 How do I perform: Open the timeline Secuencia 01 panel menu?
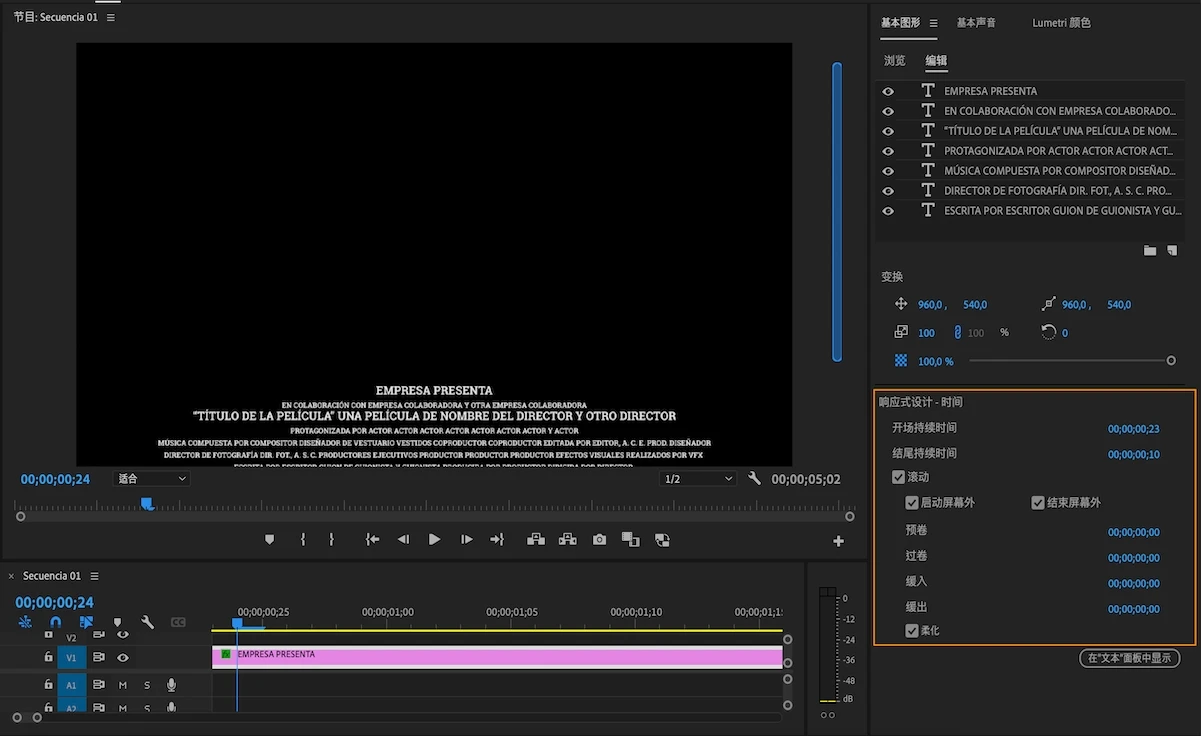point(95,576)
